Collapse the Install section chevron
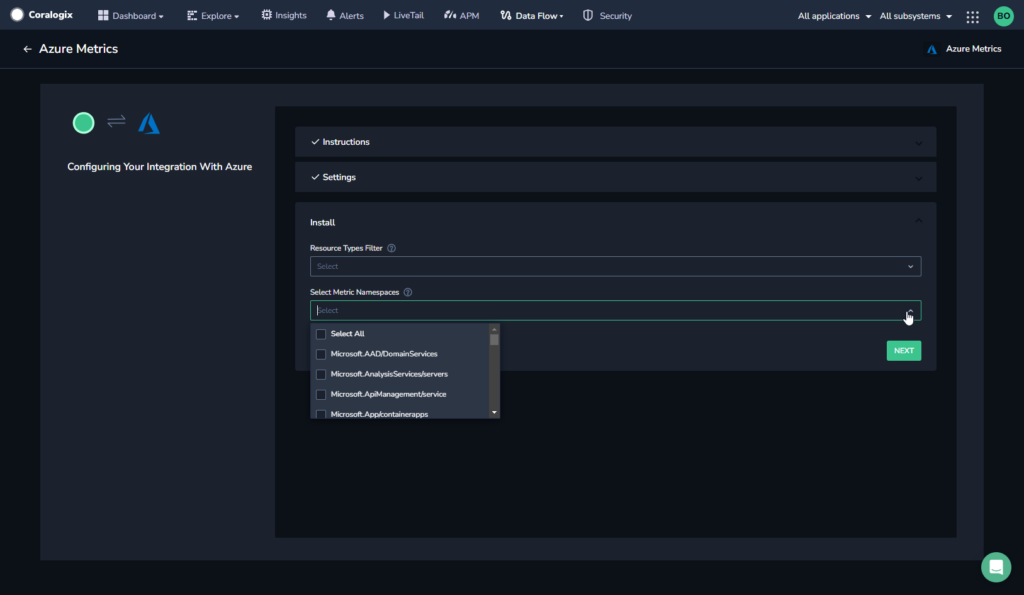1024x595 pixels. click(918, 221)
